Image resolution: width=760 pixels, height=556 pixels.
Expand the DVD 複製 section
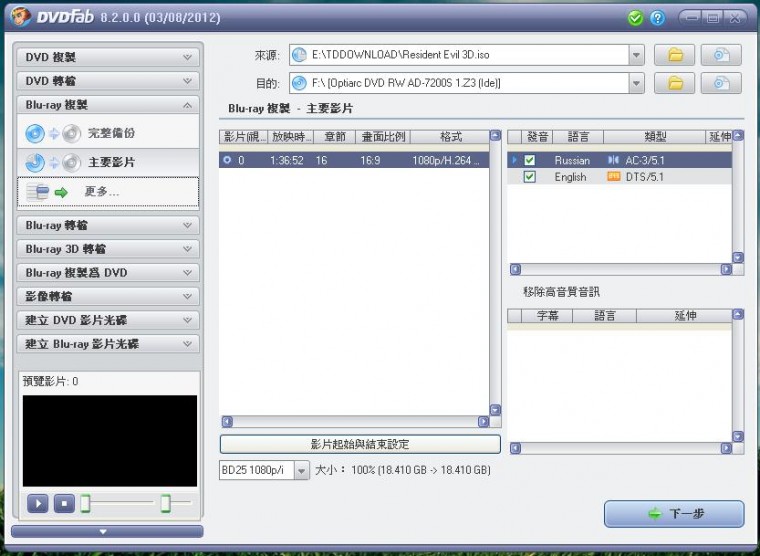pyautogui.click(x=108, y=57)
